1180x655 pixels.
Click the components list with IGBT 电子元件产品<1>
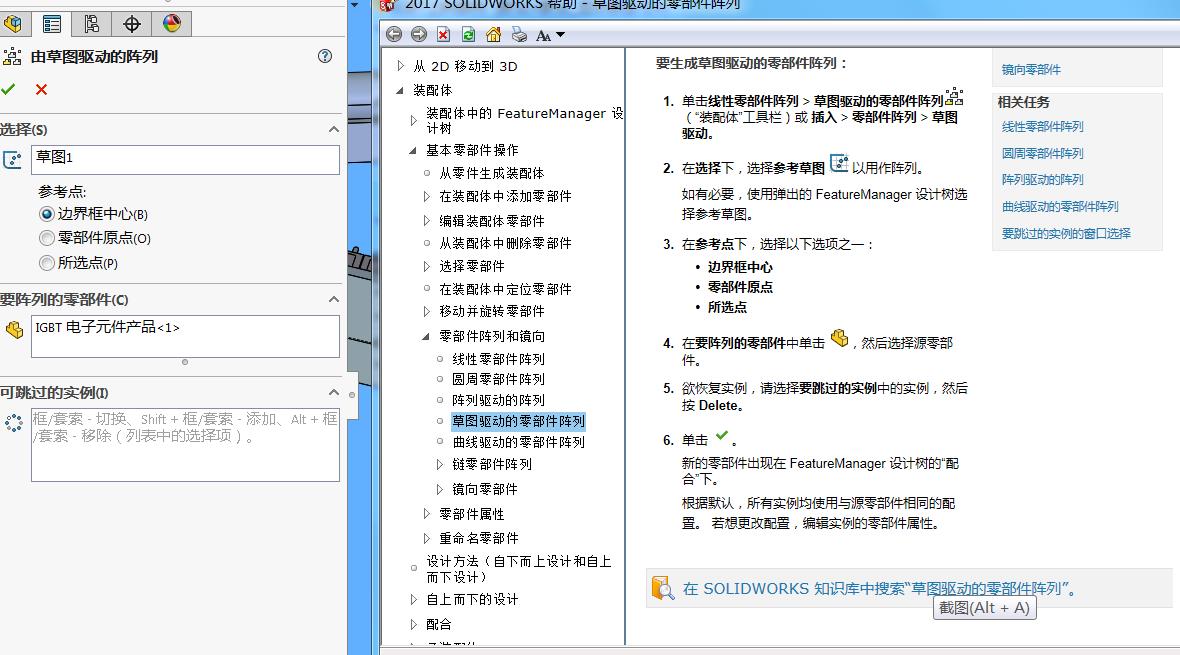(x=185, y=336)
